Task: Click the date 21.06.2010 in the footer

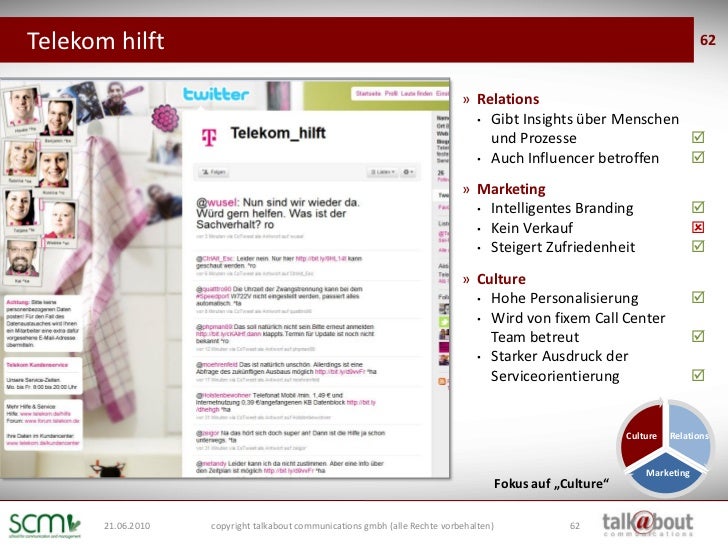Action: coord(127,526)
